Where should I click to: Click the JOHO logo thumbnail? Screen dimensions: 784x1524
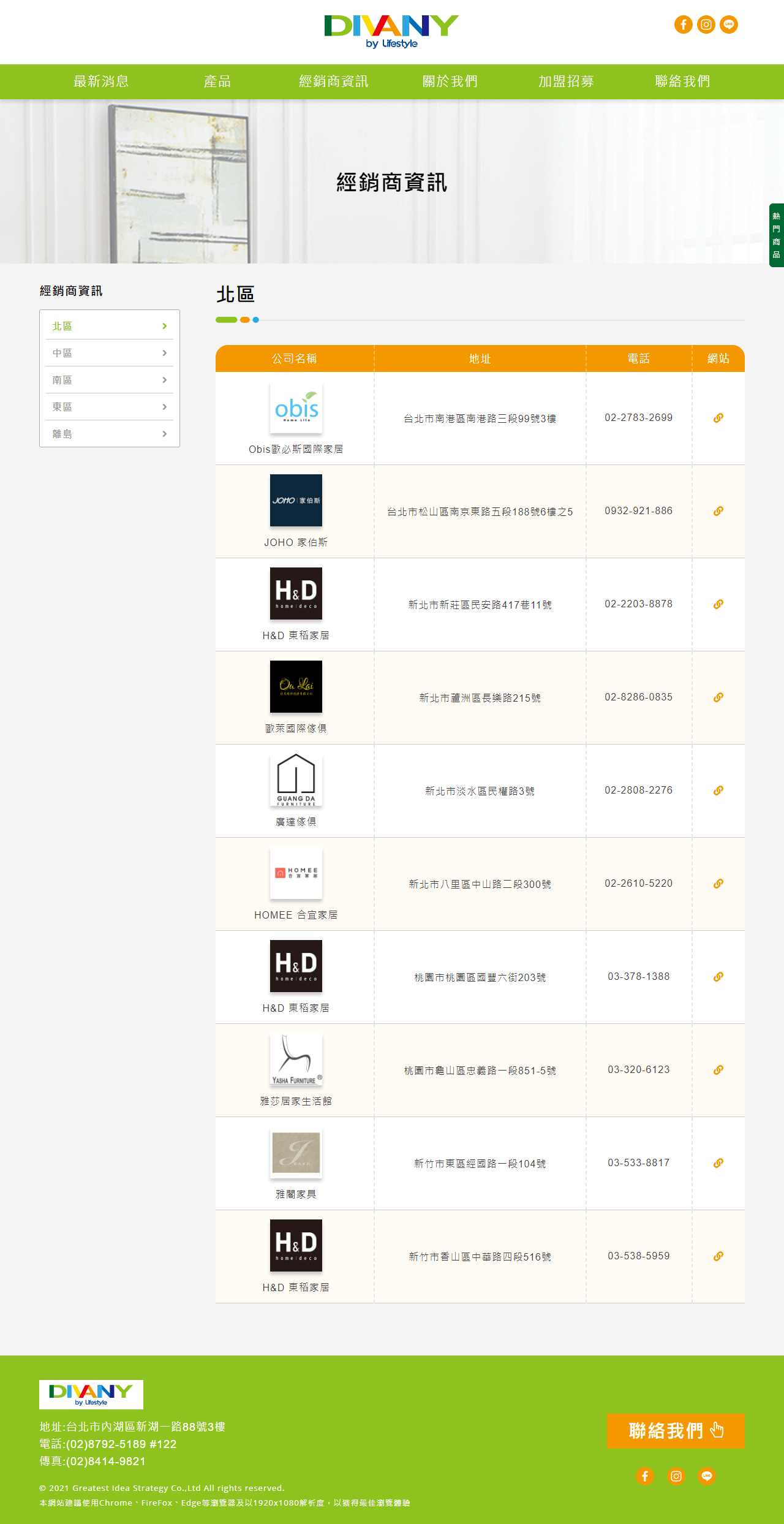296,501
